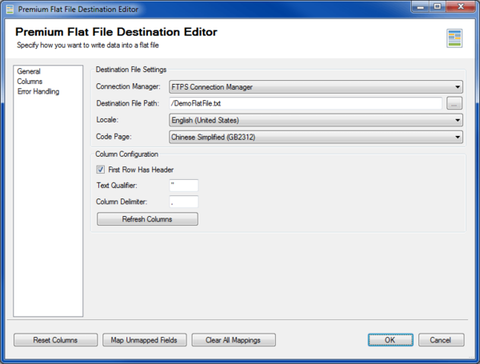Image resolution: width=480 pixels, height=364 pixels.
Task: Minimize the editor window
Action: (420, 7)
